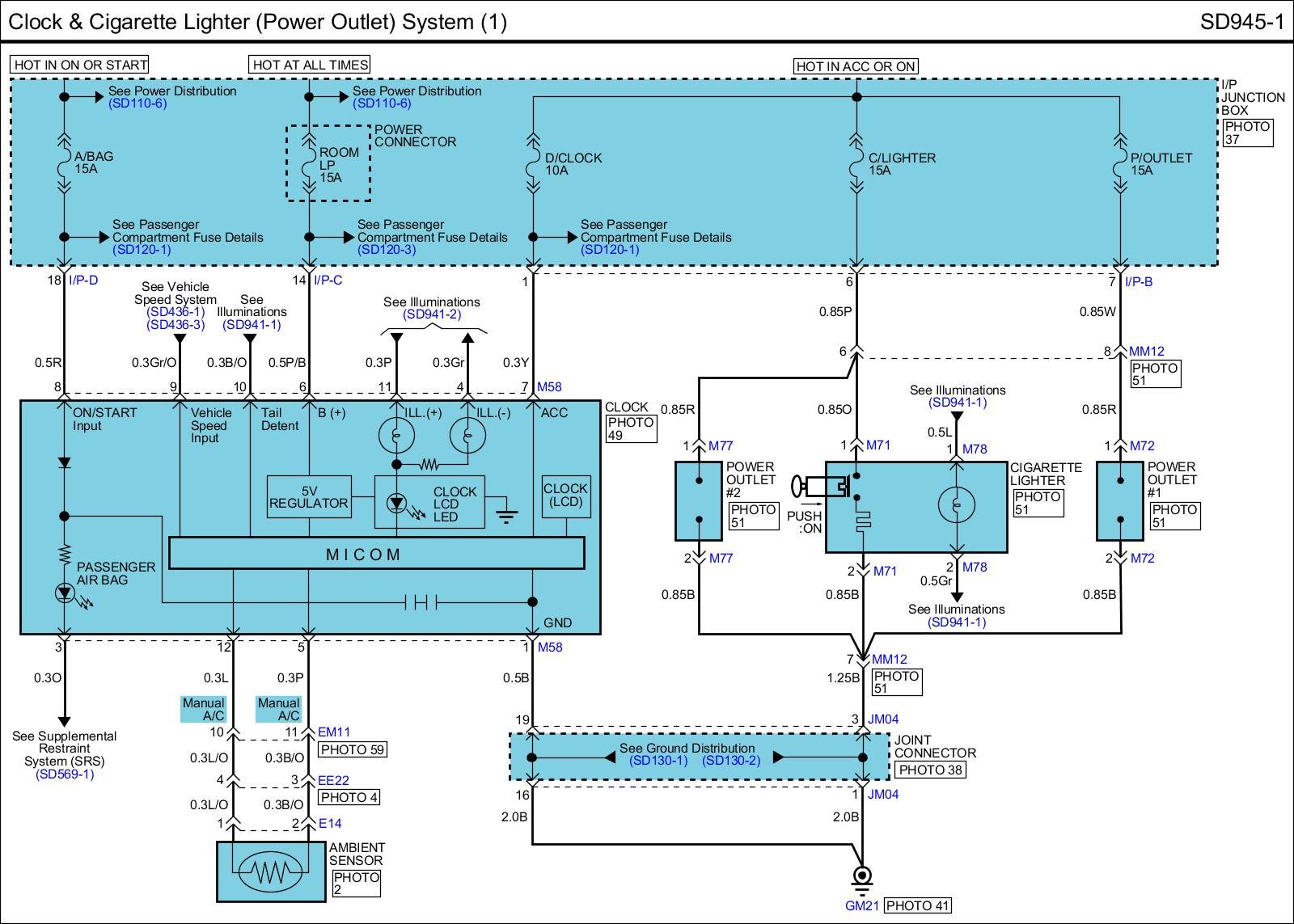The width and height of the screenshot is (1294, 924).
Task: Select the 5V REGULATOR block
Action: click(x=309, y=496)
